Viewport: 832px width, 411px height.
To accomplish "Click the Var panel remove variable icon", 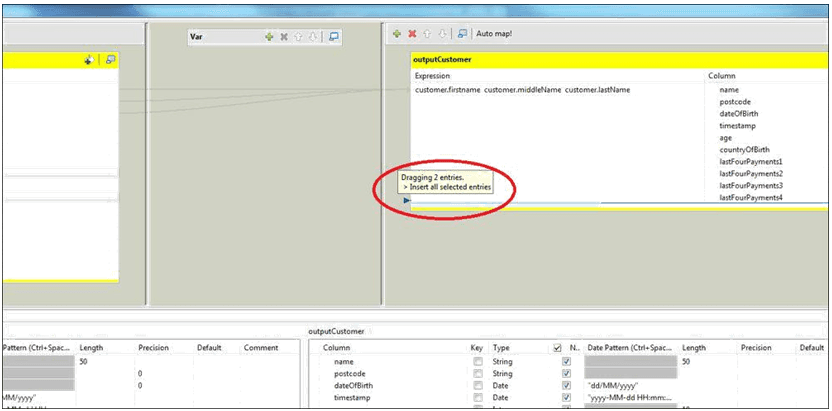I will coord(284,36).
